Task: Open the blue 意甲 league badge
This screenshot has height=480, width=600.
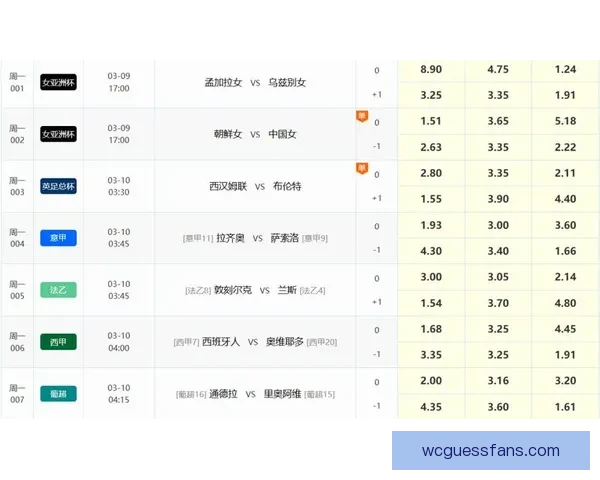Action: pos(59,238)
